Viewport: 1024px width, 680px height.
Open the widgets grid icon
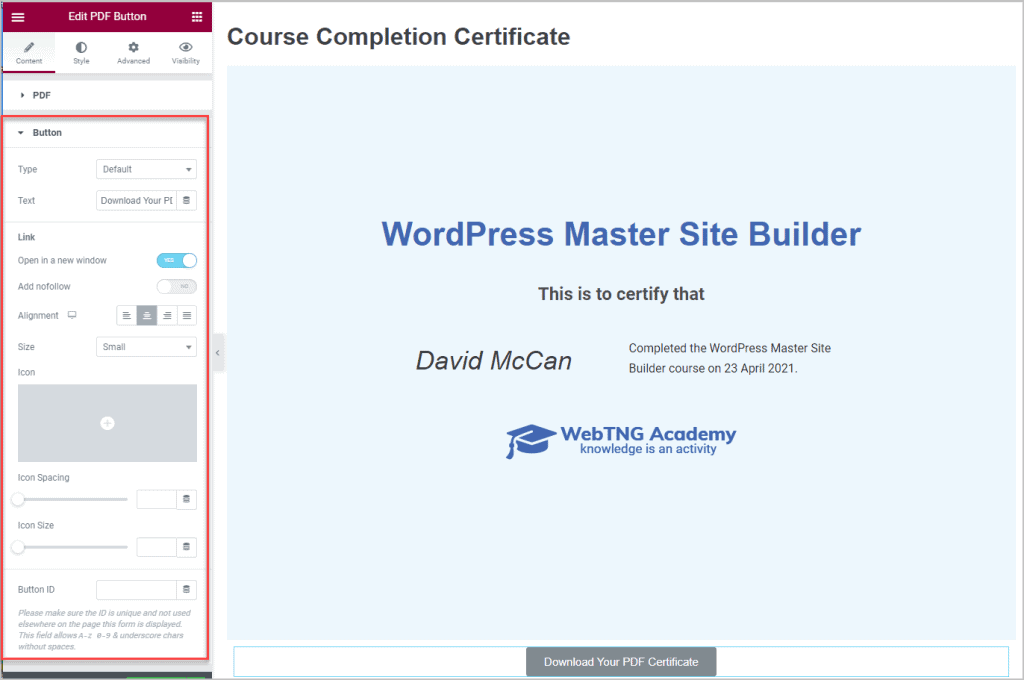point(197,17)
